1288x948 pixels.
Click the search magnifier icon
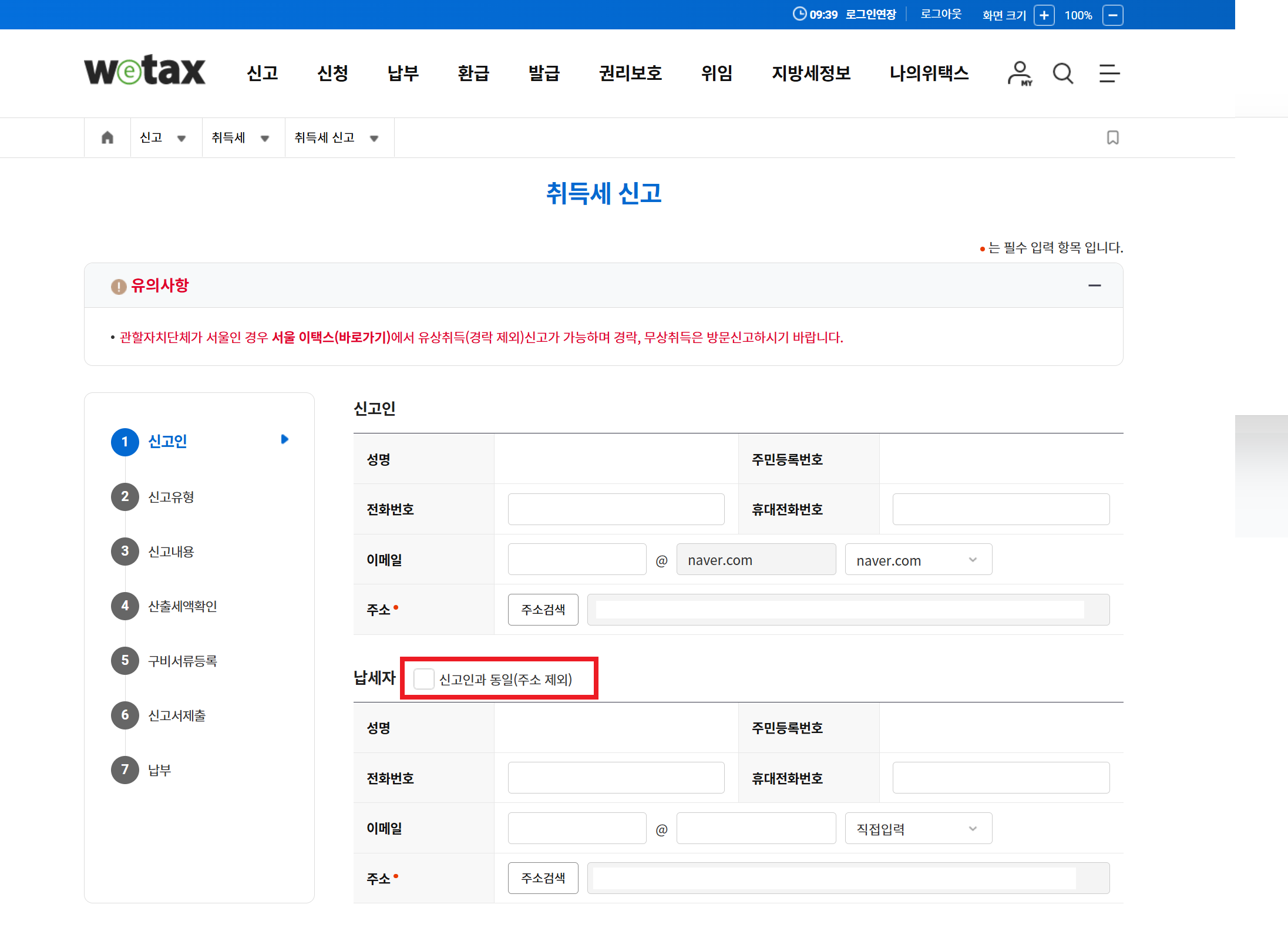click(x=1062, y=73)
